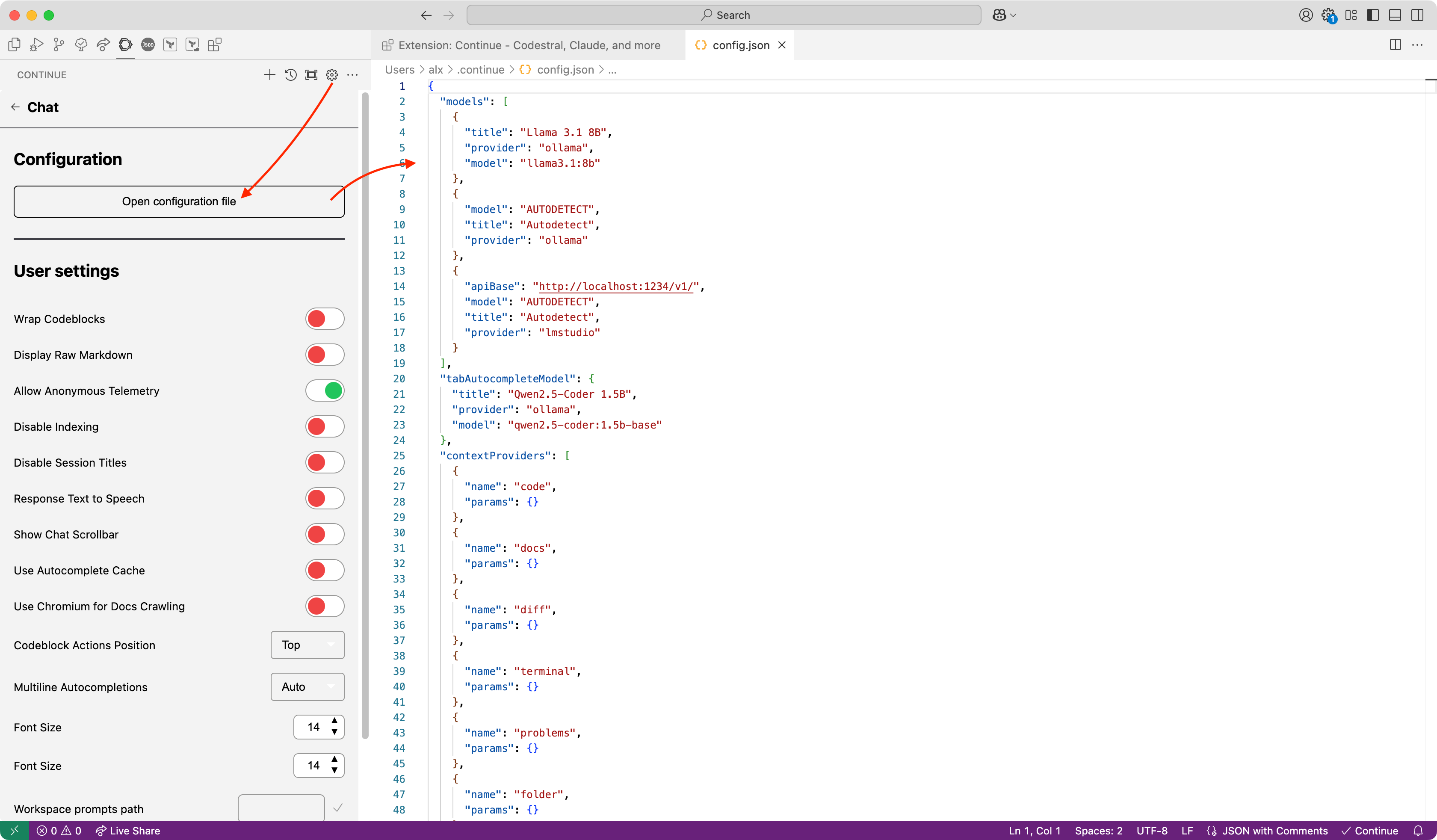Open the Accounts menu in title bar
Screen dimensions: 1437x840
coord(1305,15)
